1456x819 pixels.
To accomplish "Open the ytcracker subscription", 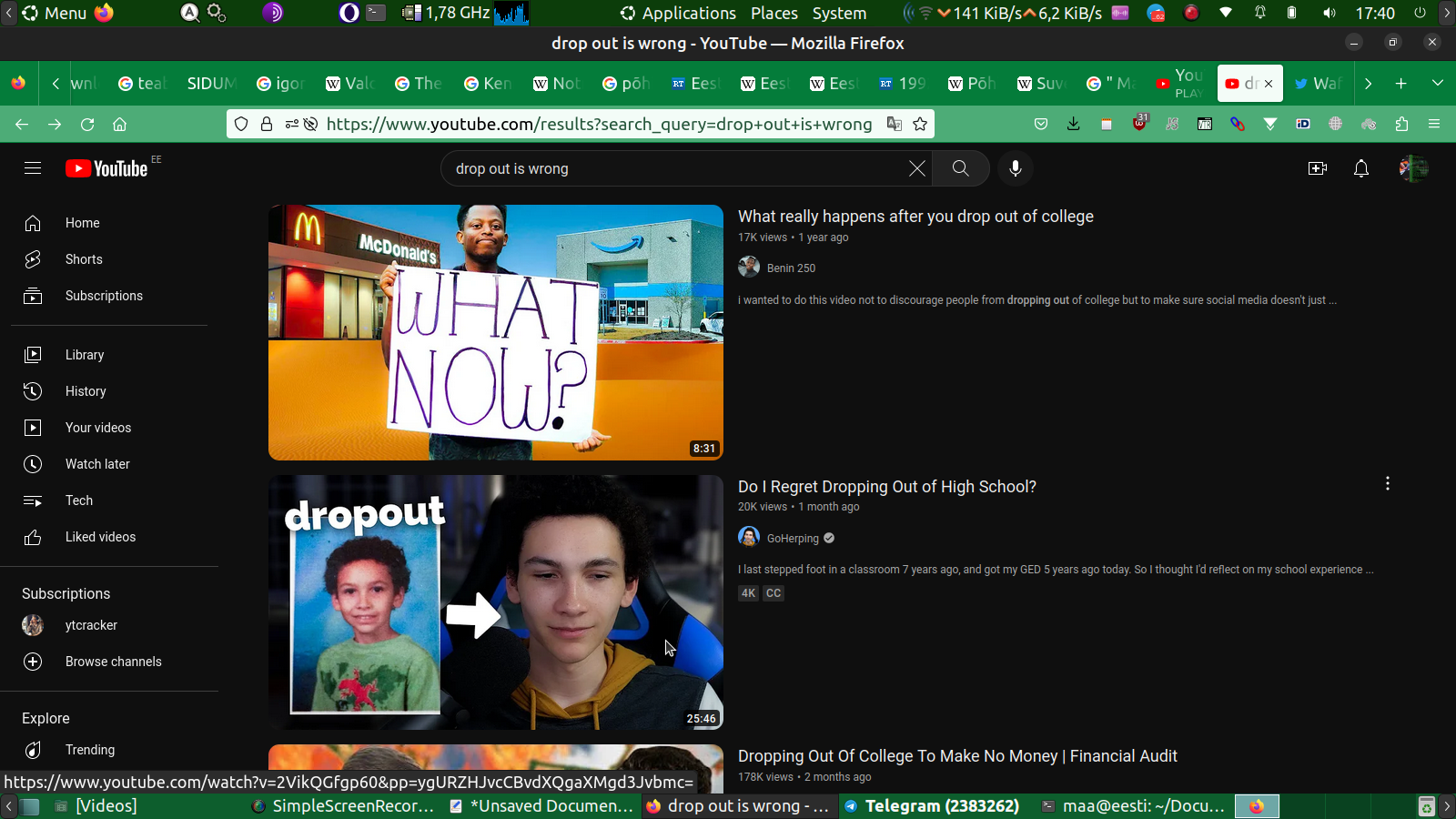I will click(109, 625).
